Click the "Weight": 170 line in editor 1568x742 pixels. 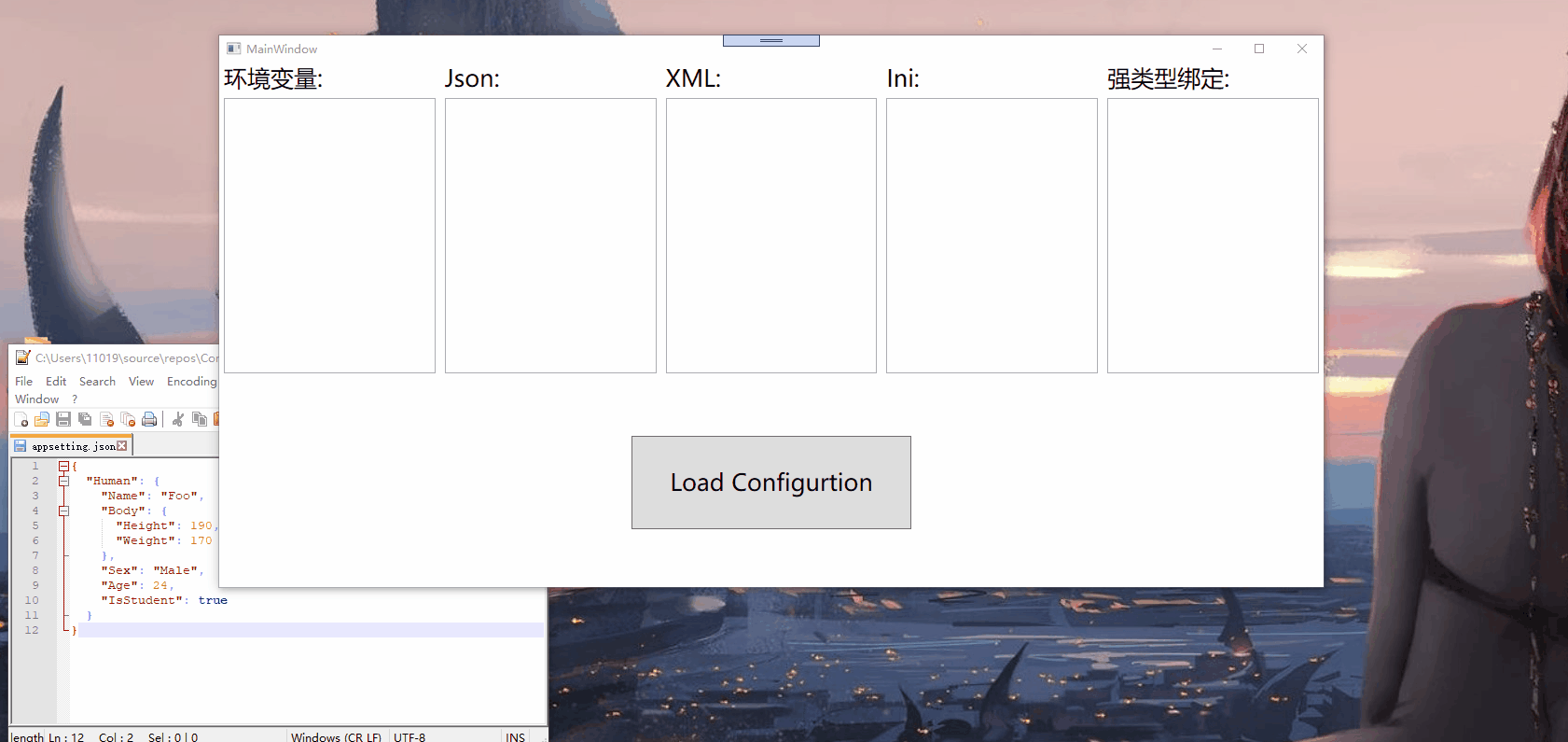tap(164, 540)
